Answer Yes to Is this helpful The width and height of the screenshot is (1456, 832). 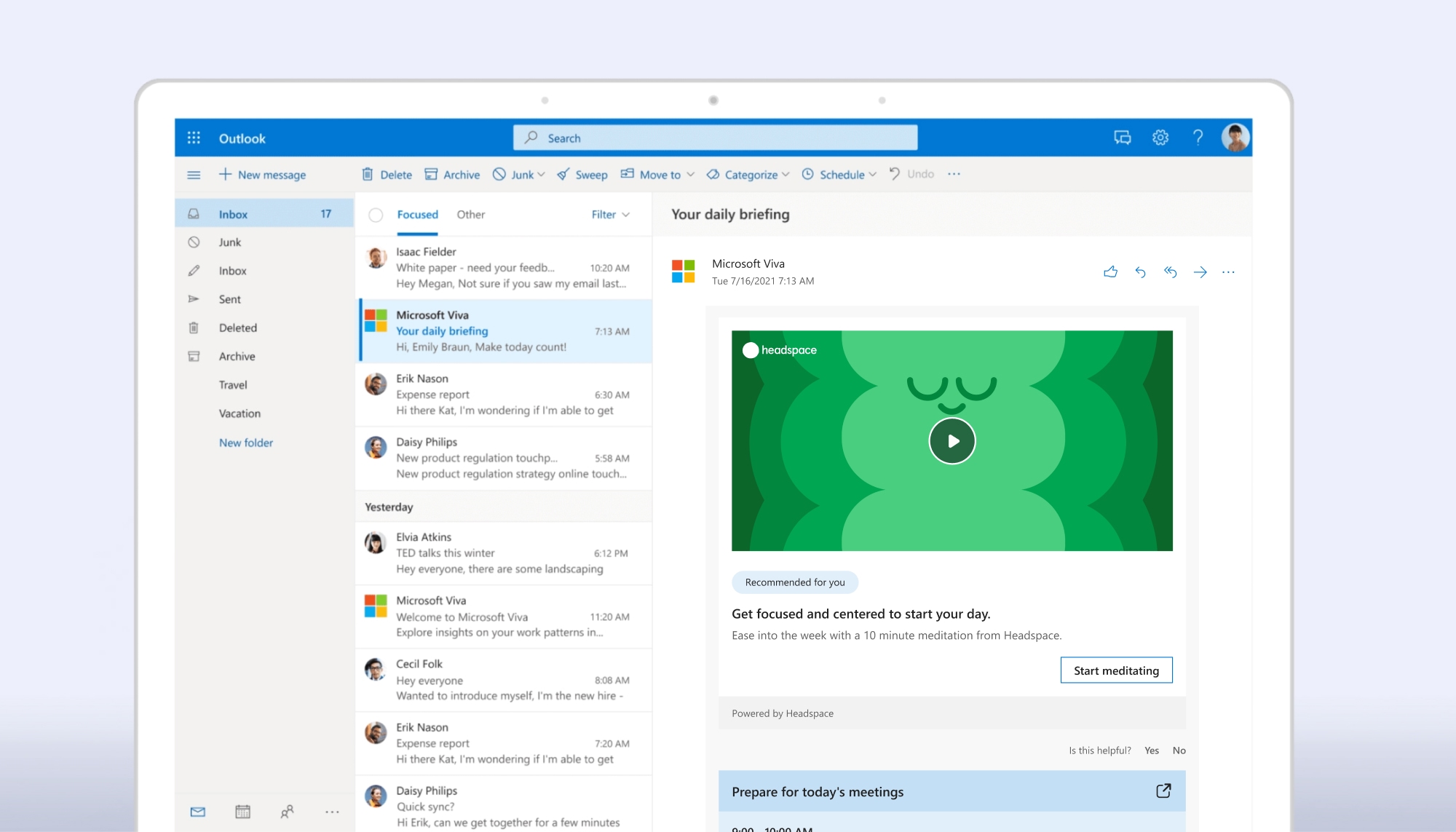[x=1151, y=750]
